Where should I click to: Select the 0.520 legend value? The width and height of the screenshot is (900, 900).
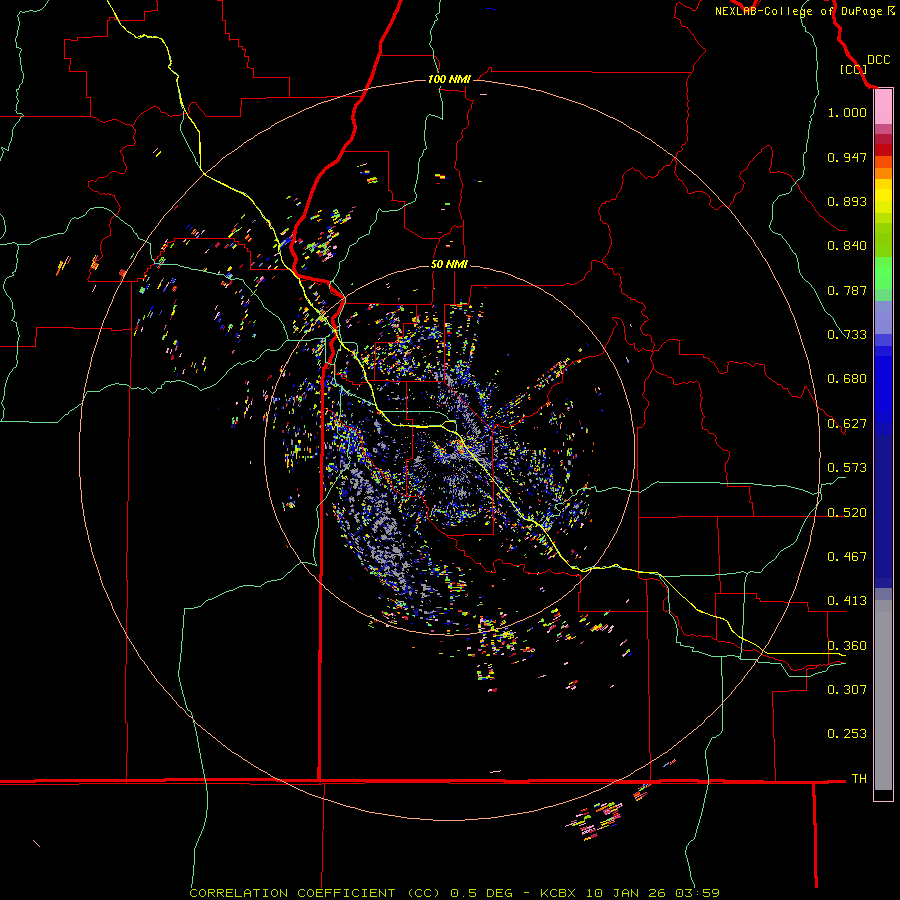847,513
